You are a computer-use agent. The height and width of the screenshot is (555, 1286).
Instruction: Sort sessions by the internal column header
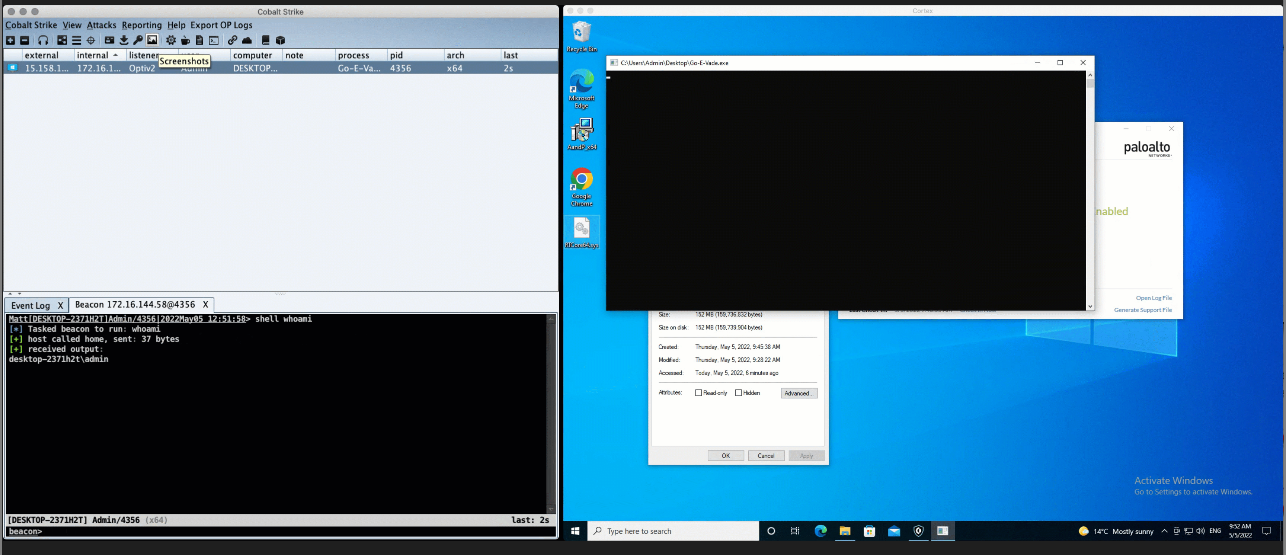coord(100,55)
